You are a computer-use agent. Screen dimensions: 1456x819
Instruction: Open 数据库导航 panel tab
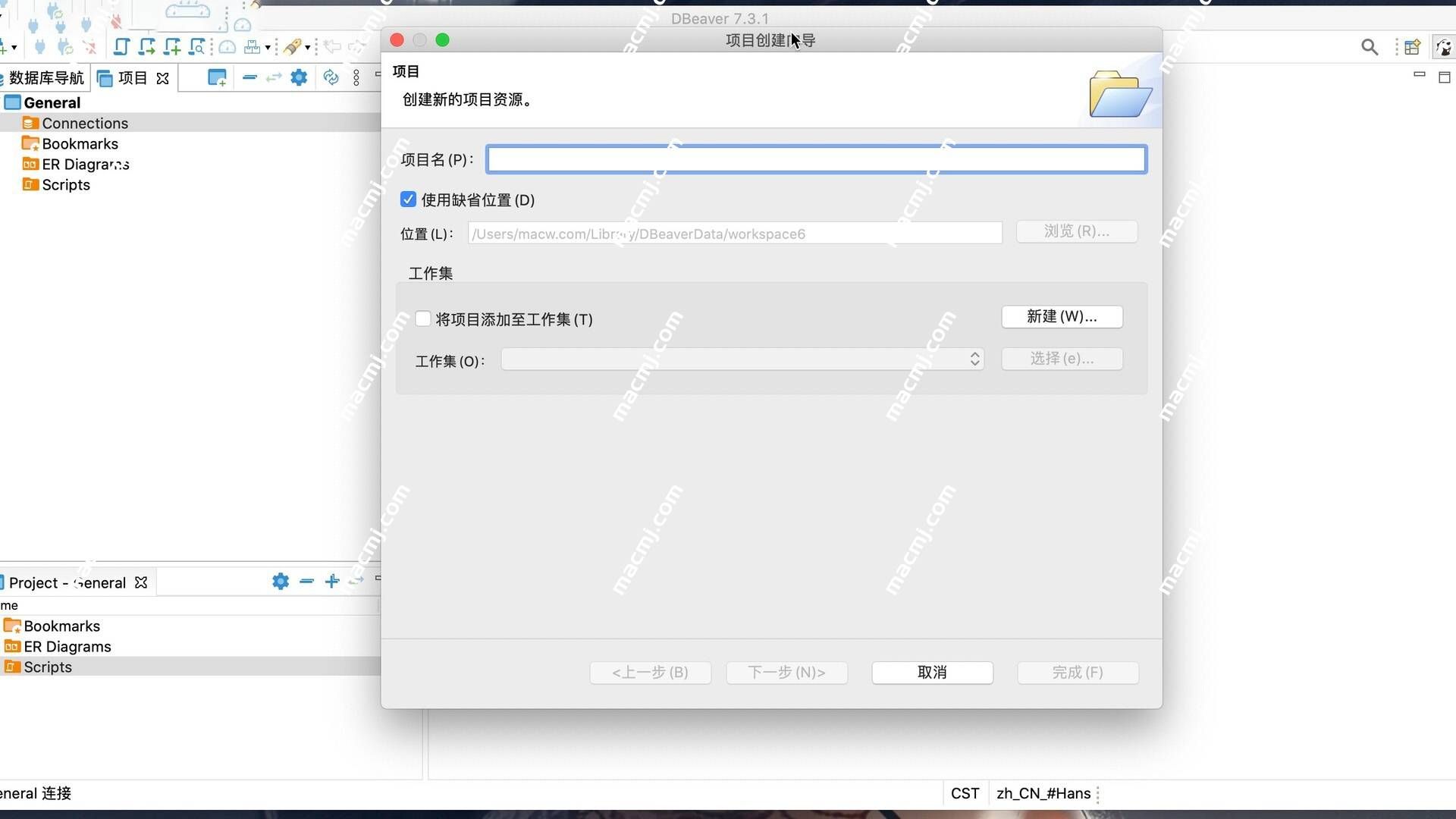45,78
